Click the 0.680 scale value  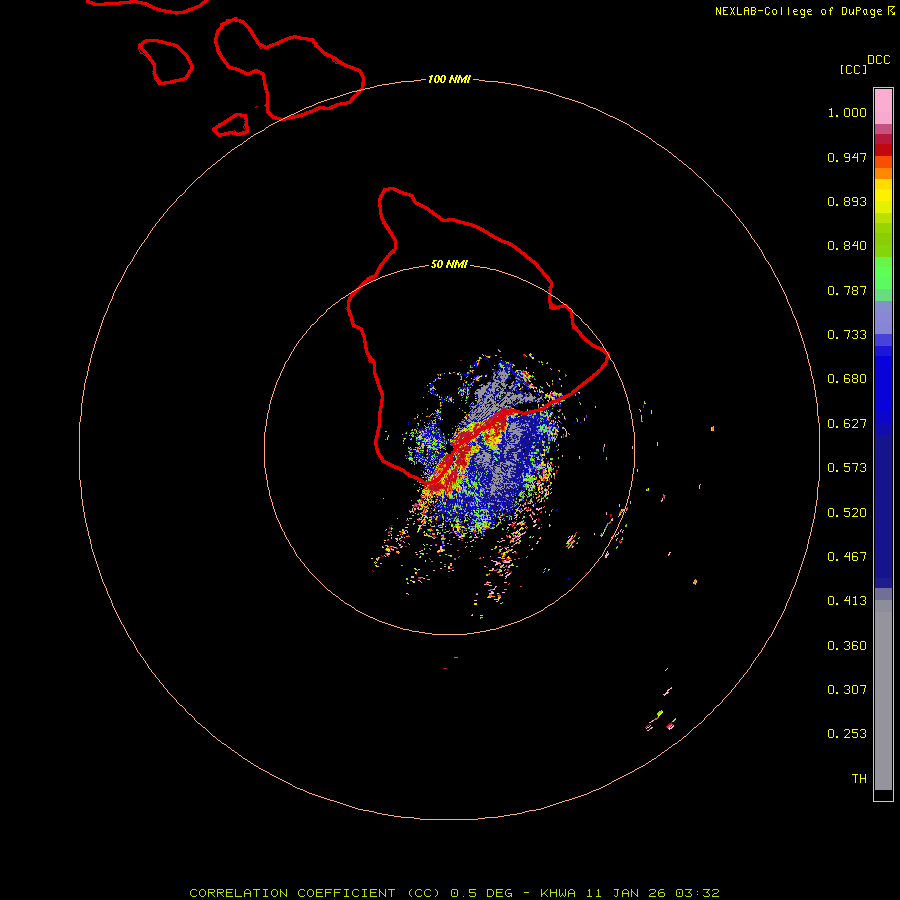coord(847,379)
